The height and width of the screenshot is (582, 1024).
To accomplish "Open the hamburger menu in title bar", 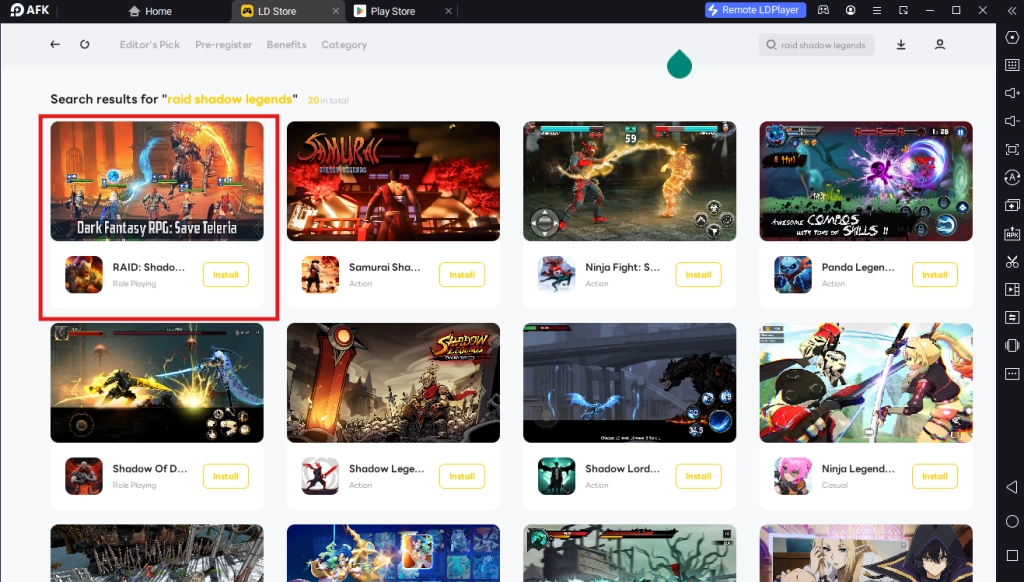I will click(877, 10).
